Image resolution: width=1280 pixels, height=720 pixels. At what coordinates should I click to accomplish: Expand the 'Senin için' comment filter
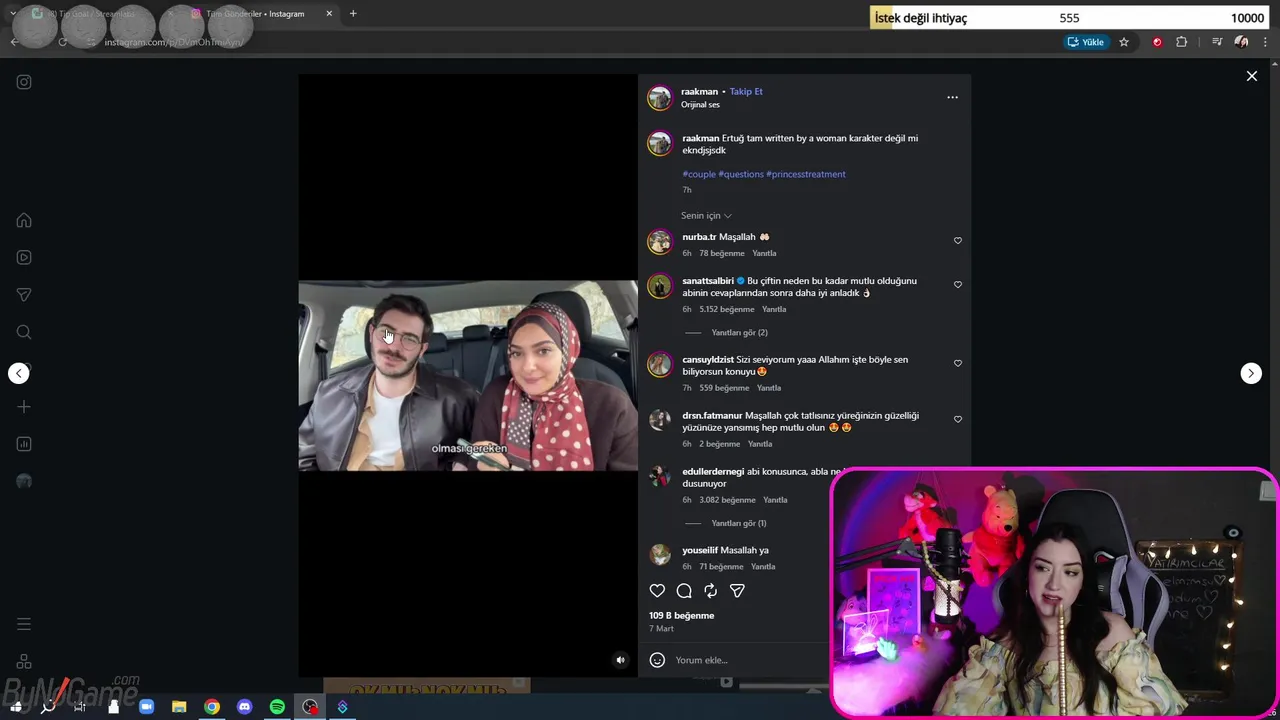(x=706, y=216)
